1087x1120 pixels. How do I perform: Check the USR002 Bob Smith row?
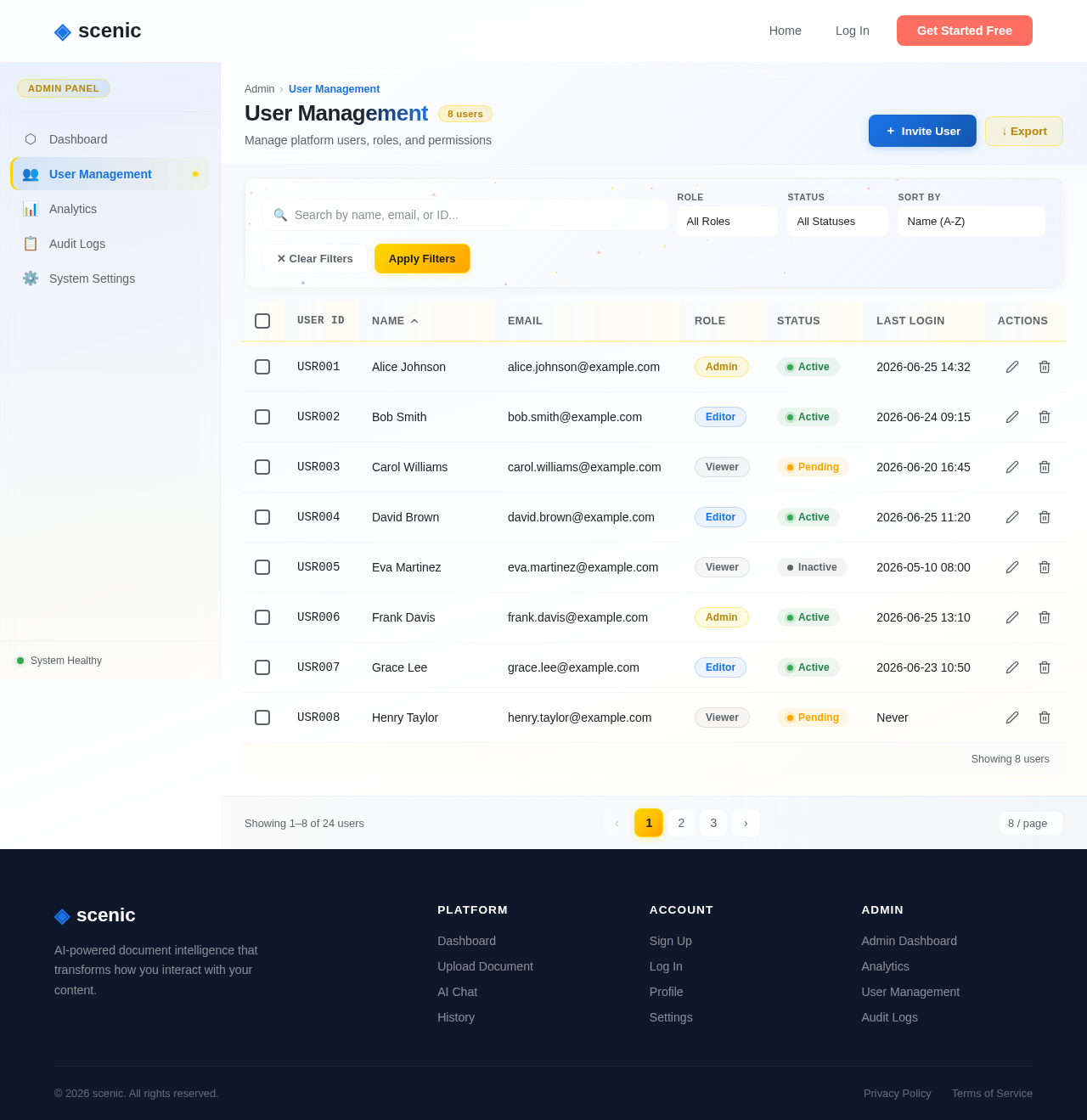262,417
